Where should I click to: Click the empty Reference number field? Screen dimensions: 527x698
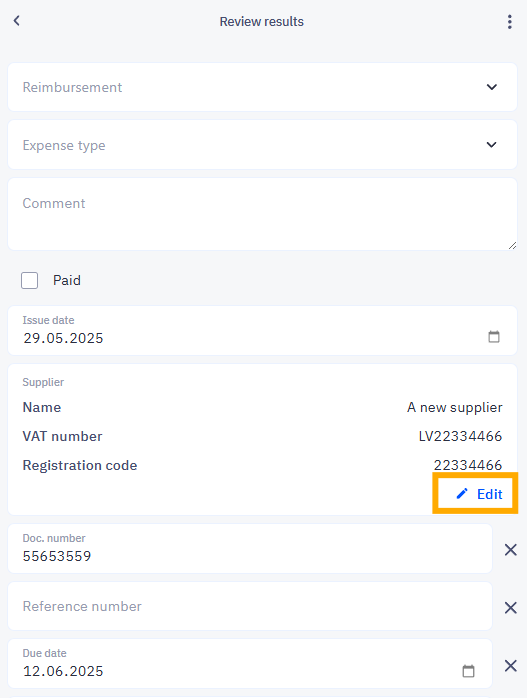(250, 606)
